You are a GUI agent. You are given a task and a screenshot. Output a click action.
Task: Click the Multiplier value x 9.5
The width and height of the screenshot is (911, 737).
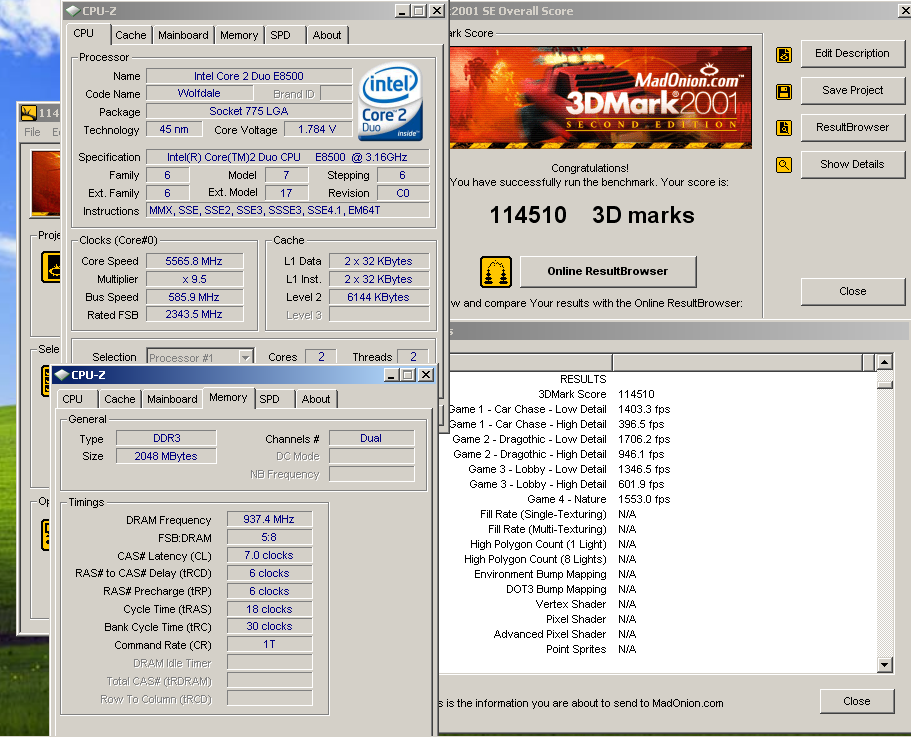194,279
